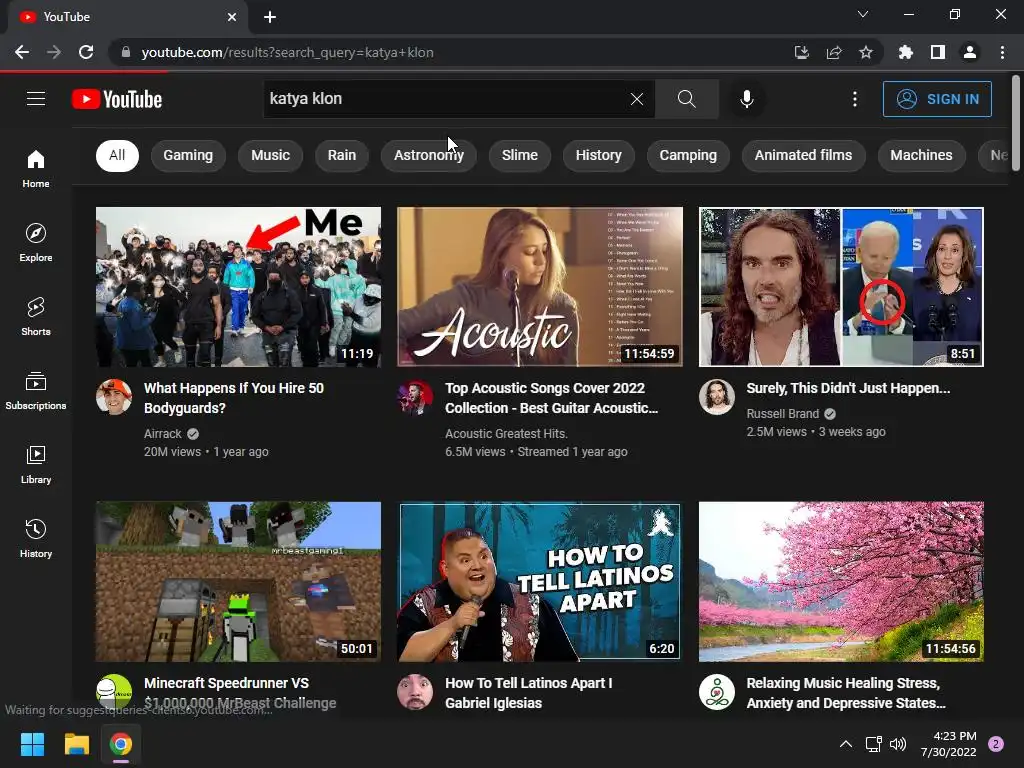The image size is (1024, 768).
Task: Toggle the Chrome side panel icon
Action: [938, 52]
